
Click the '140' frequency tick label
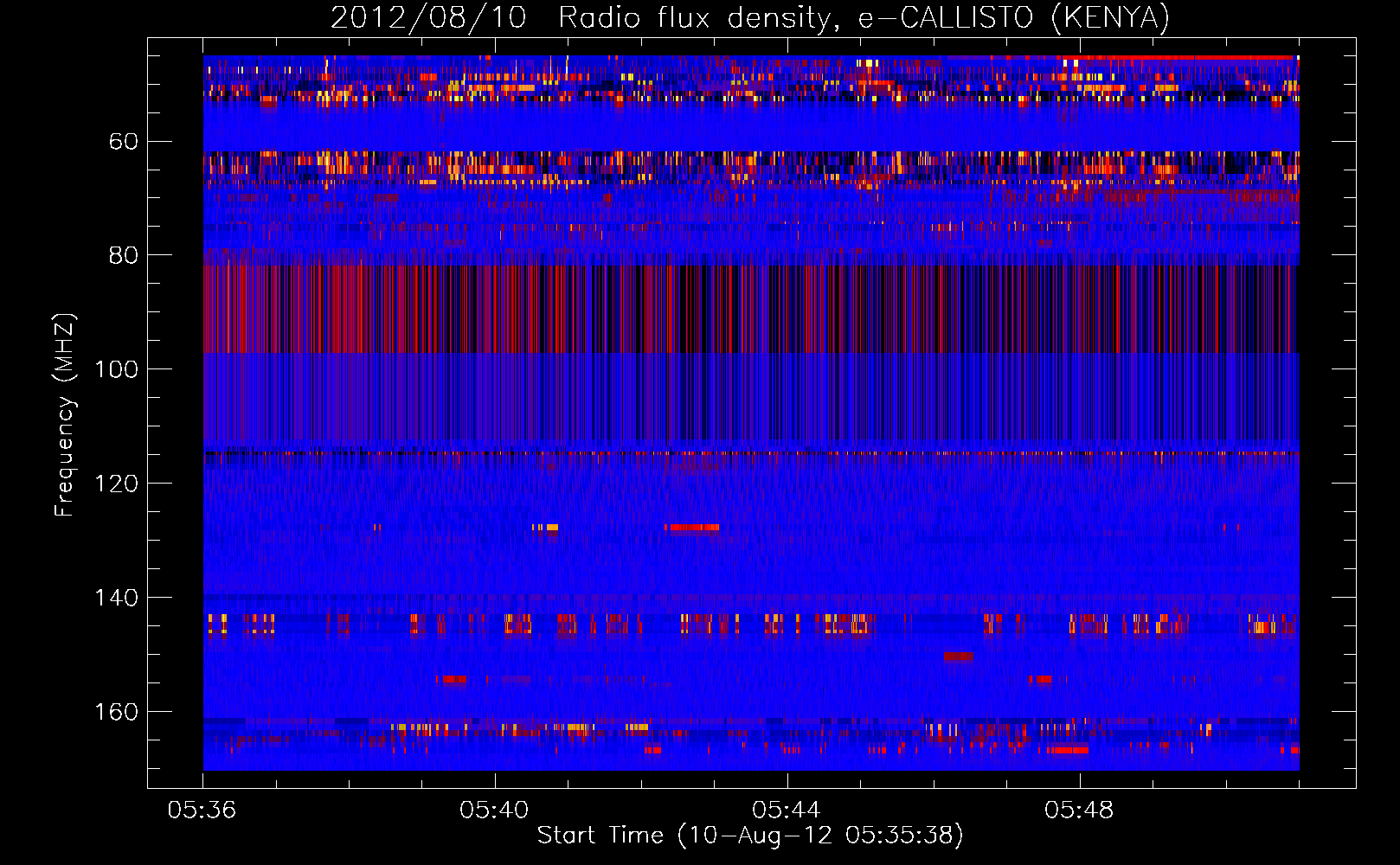[x=117, y=598]
